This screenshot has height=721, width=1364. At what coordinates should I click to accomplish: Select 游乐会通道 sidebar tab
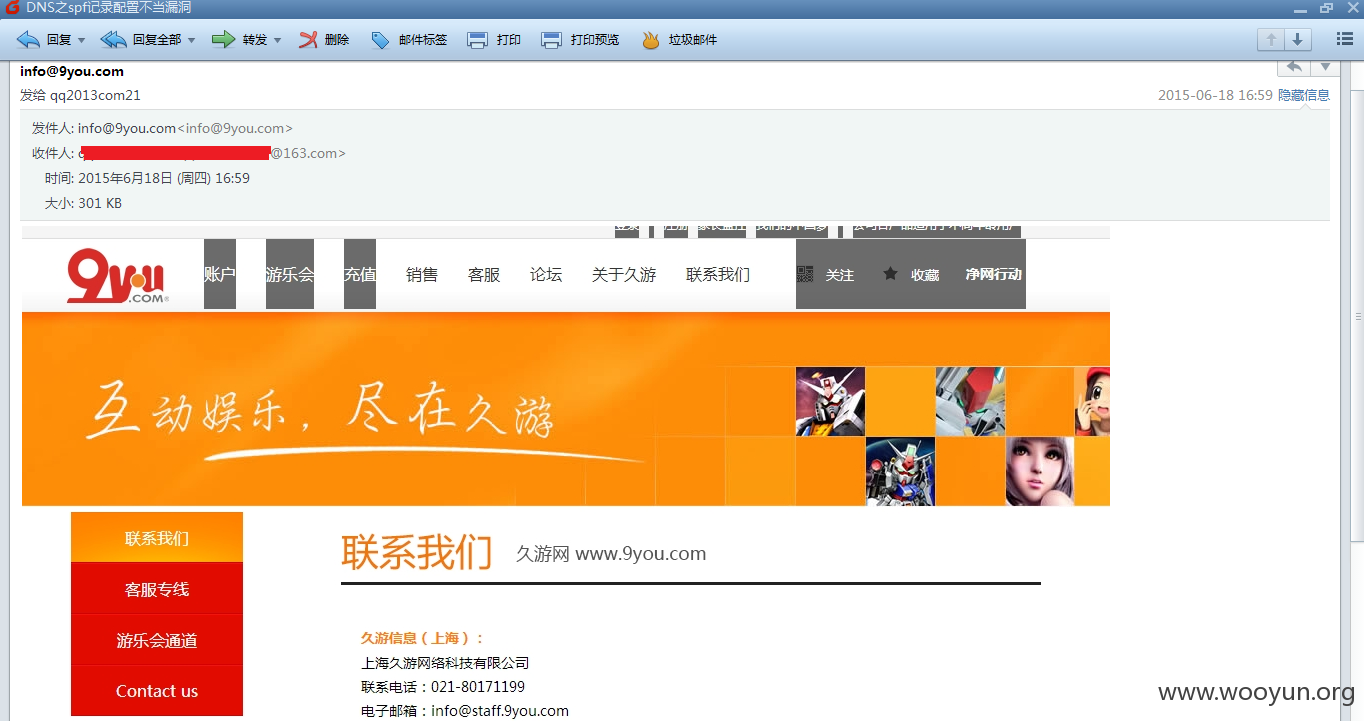tap(157, 640)
